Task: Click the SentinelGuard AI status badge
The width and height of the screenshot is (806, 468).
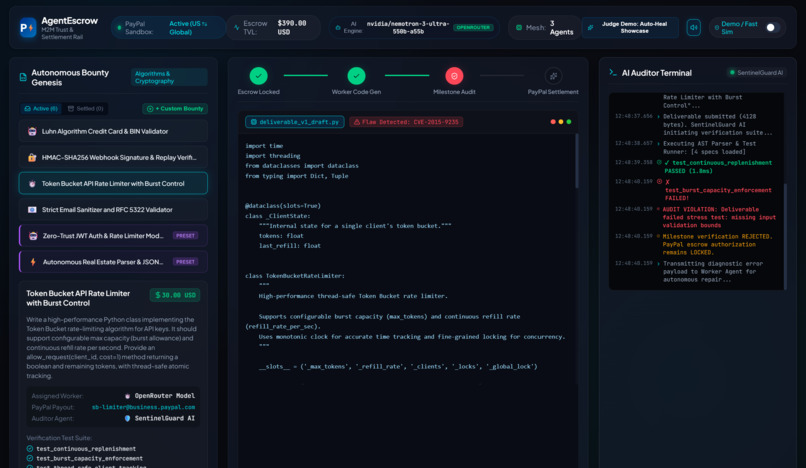Action: (756, 73)
